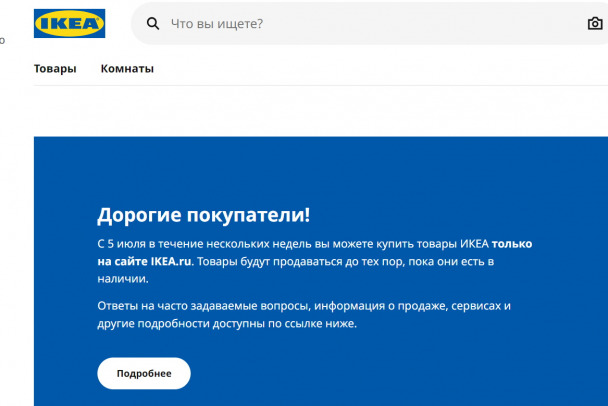
Task: Click the magnifying glass search icon
Action: click(x=153, y=24)
